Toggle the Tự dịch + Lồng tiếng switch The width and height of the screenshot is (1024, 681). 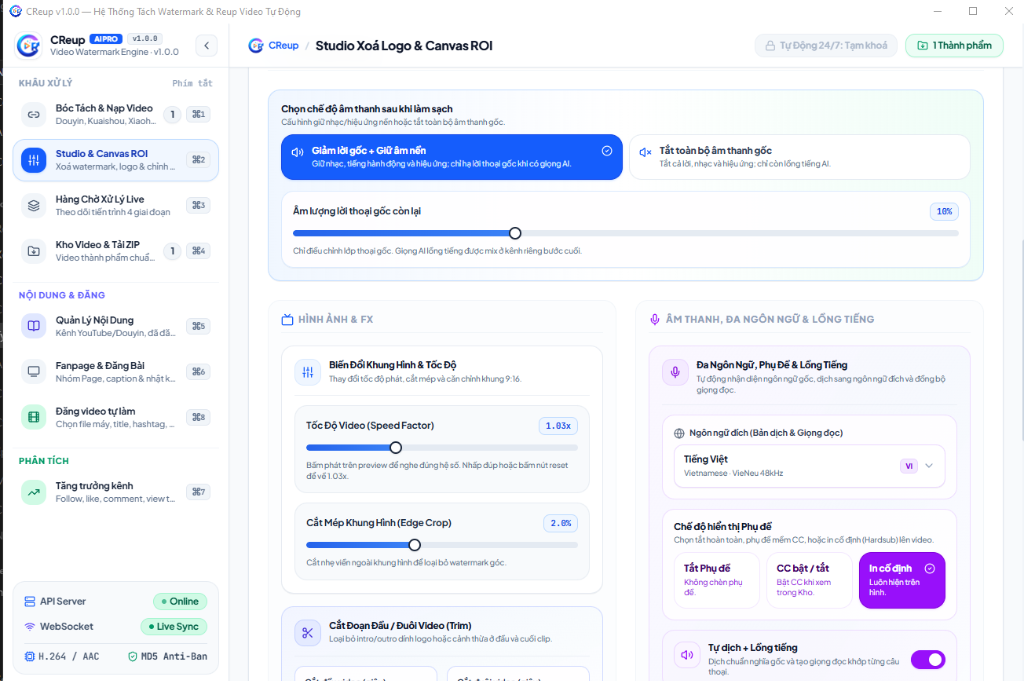928,659
